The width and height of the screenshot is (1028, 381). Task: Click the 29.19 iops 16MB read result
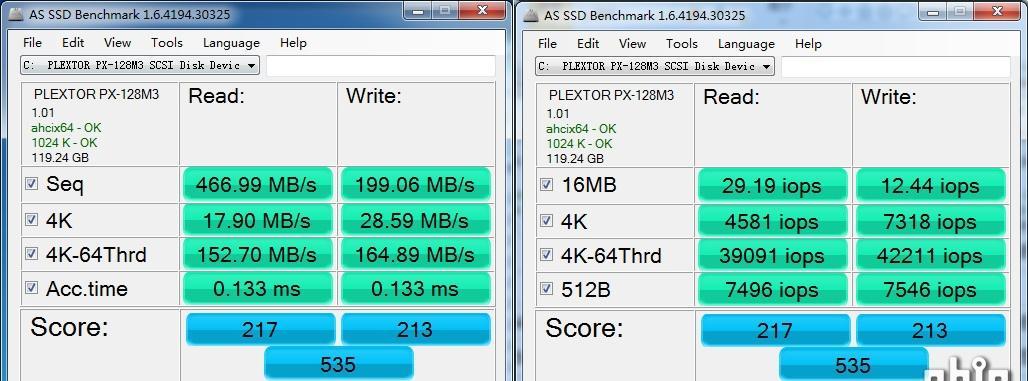774,185
